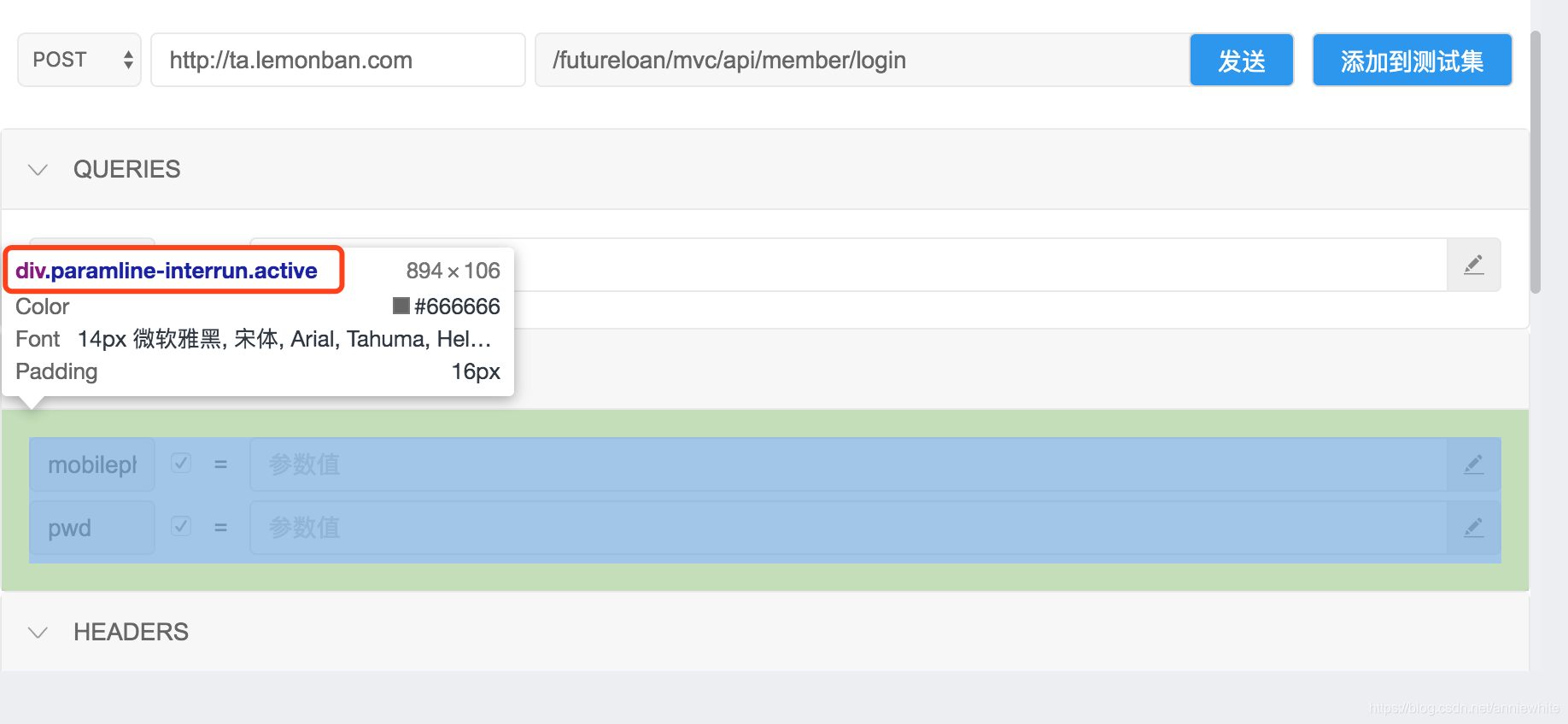
Task: Click the mobilephone parameter name field
Action: 92,464
